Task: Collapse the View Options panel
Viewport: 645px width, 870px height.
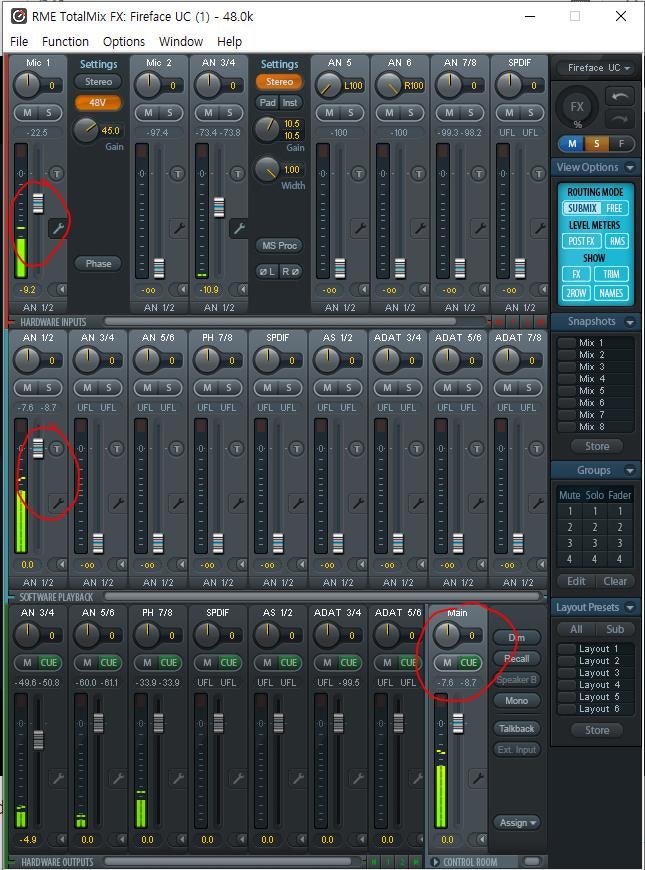Action: tap(630, 167)
